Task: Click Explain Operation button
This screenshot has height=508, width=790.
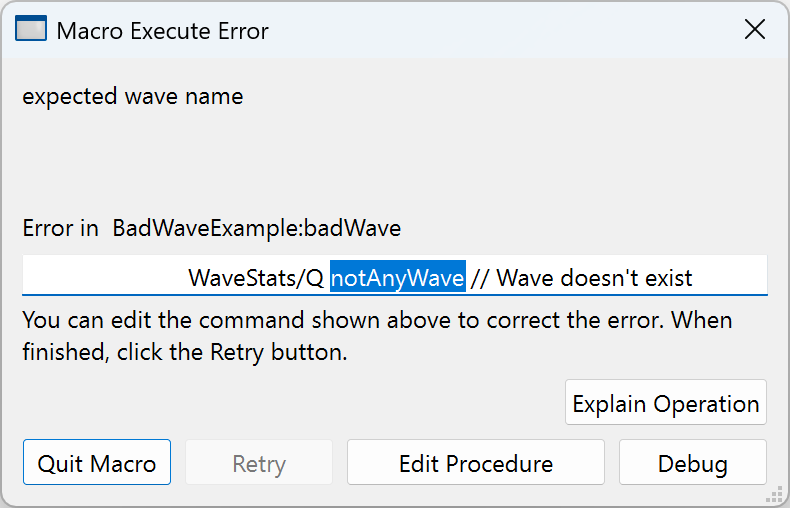Action: point(665,403)
